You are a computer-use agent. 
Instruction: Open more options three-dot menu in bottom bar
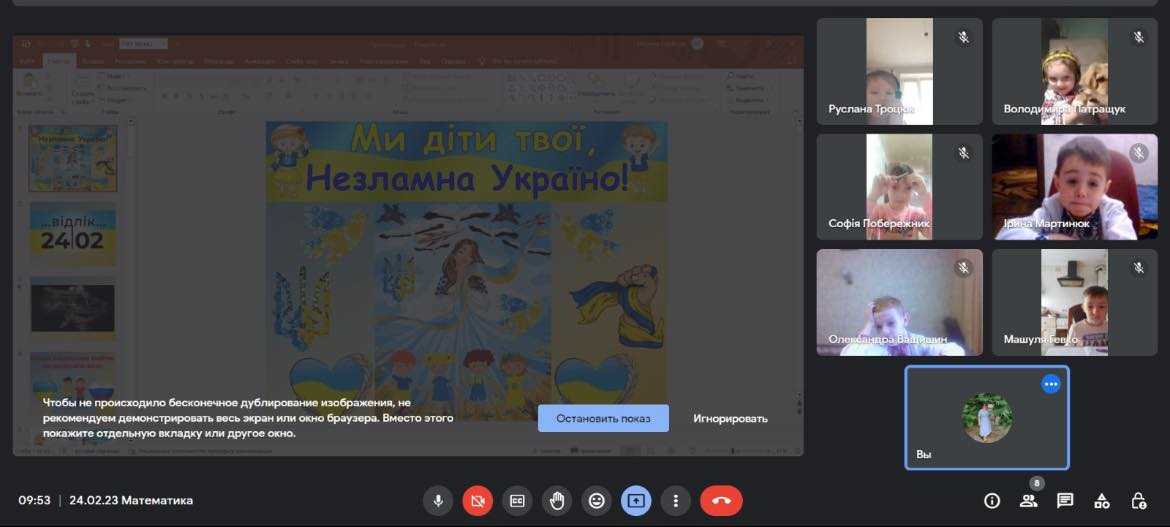click(x=677, y=500)
